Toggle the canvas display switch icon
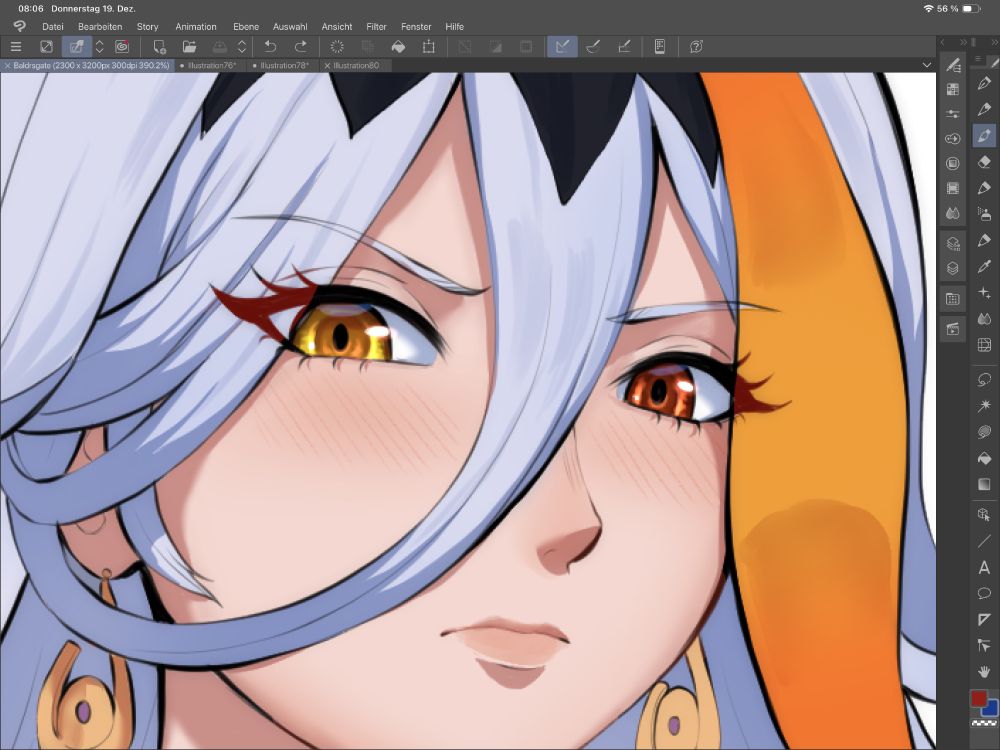Image resolution: width=1000 pixels, height=750 pixels. pyautogui.click(x=47, y=47)
